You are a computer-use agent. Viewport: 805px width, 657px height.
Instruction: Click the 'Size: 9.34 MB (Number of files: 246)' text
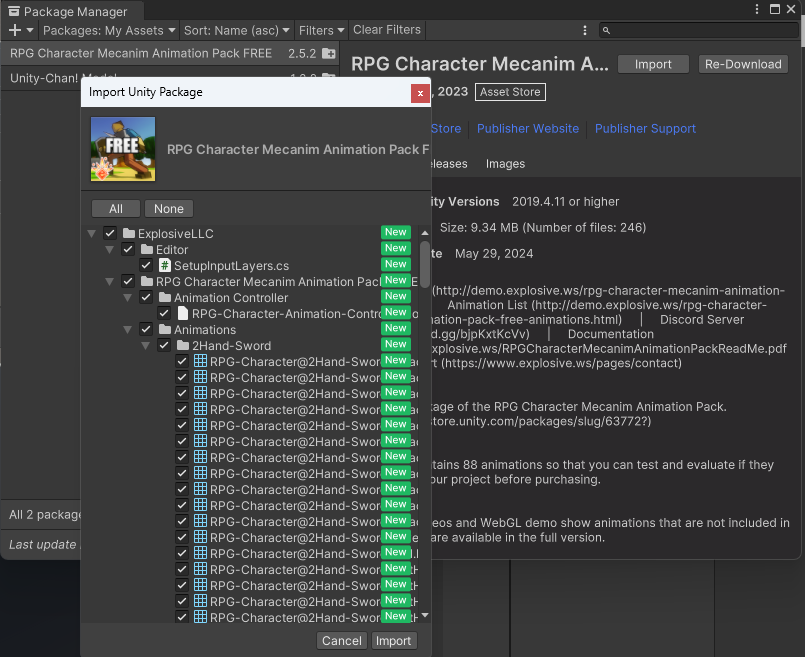(543, 227)
